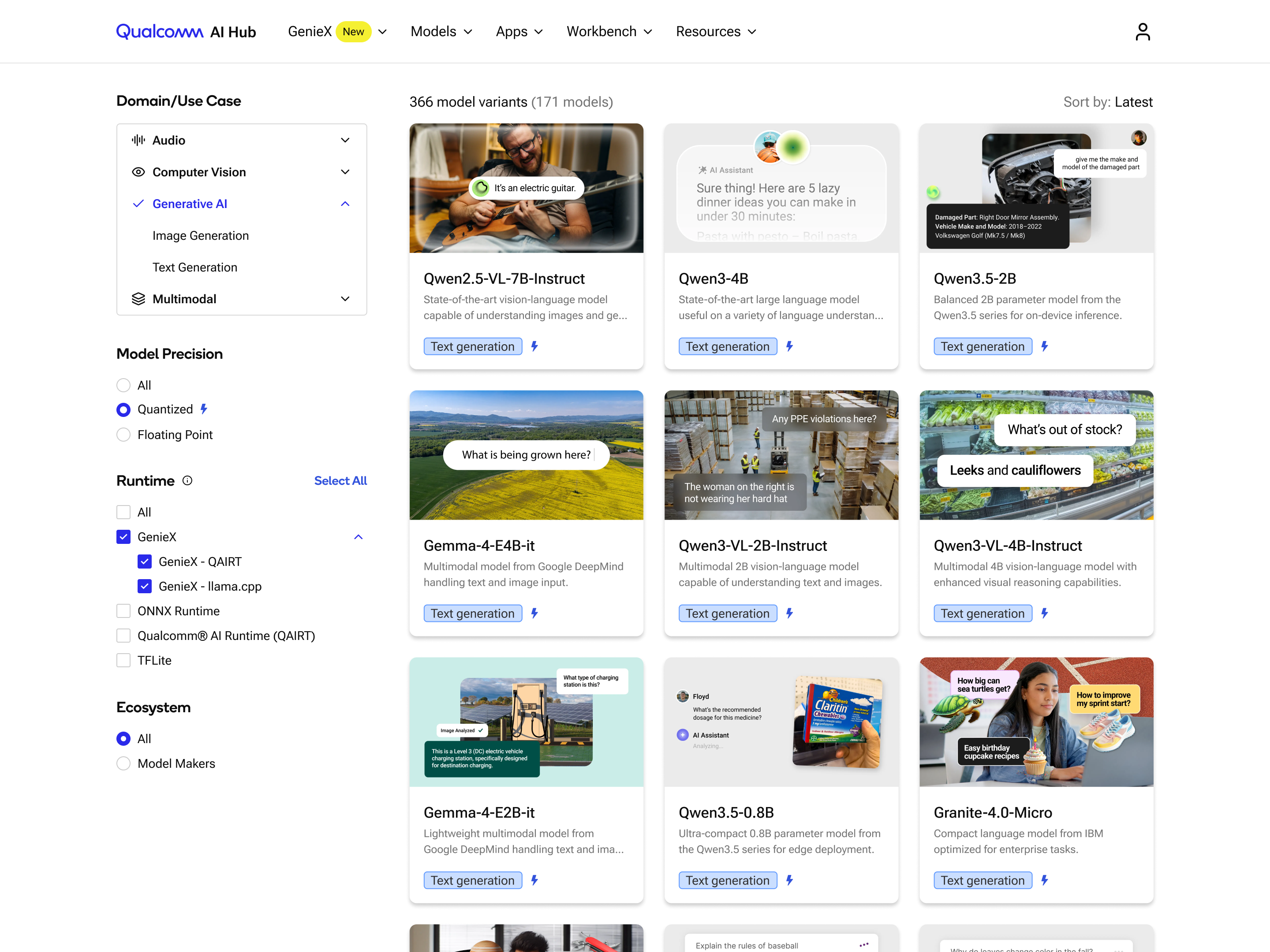Open the warehouse PPE violations thumbnail

[781, 455]
